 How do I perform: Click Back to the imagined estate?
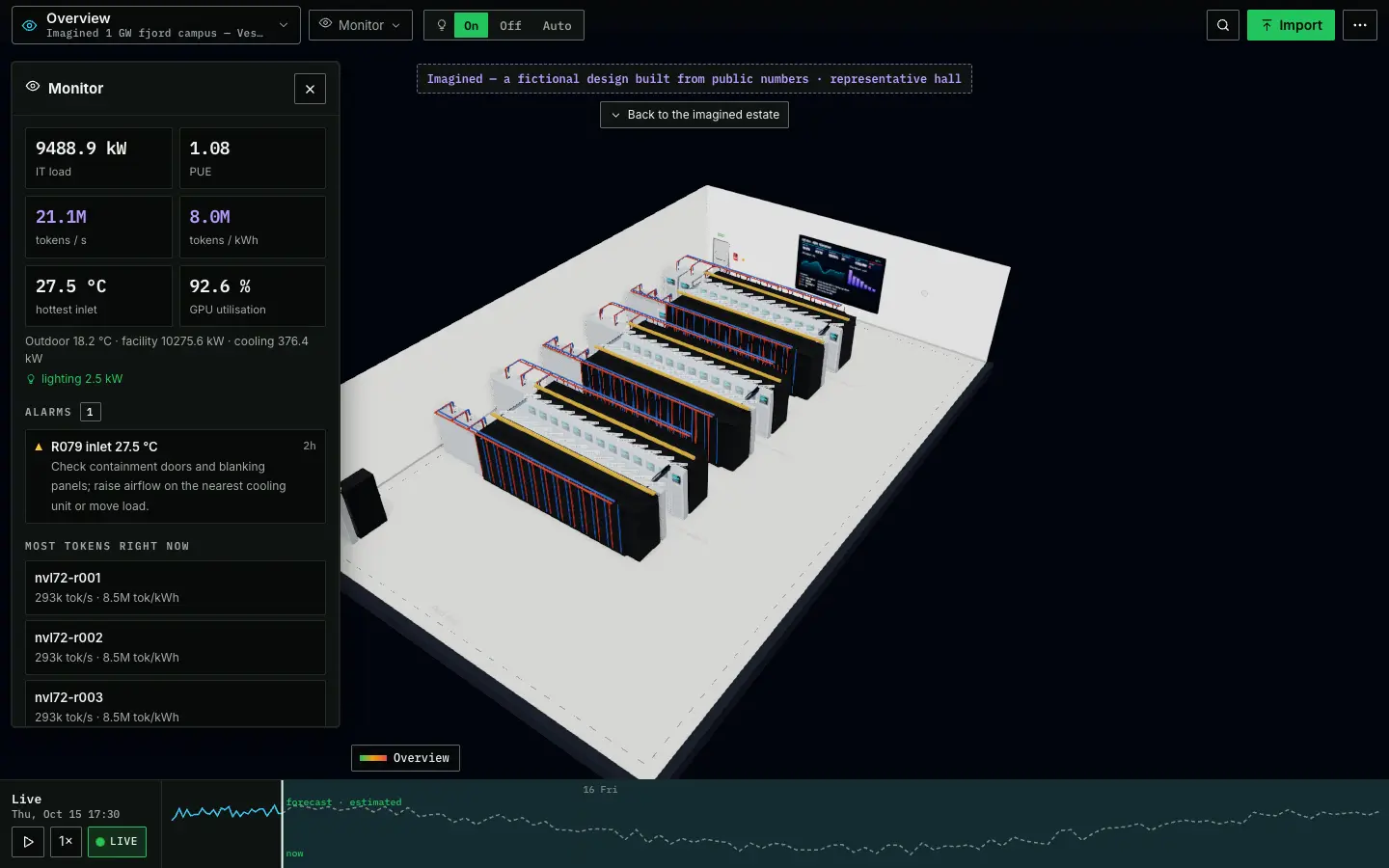[694, 115]
